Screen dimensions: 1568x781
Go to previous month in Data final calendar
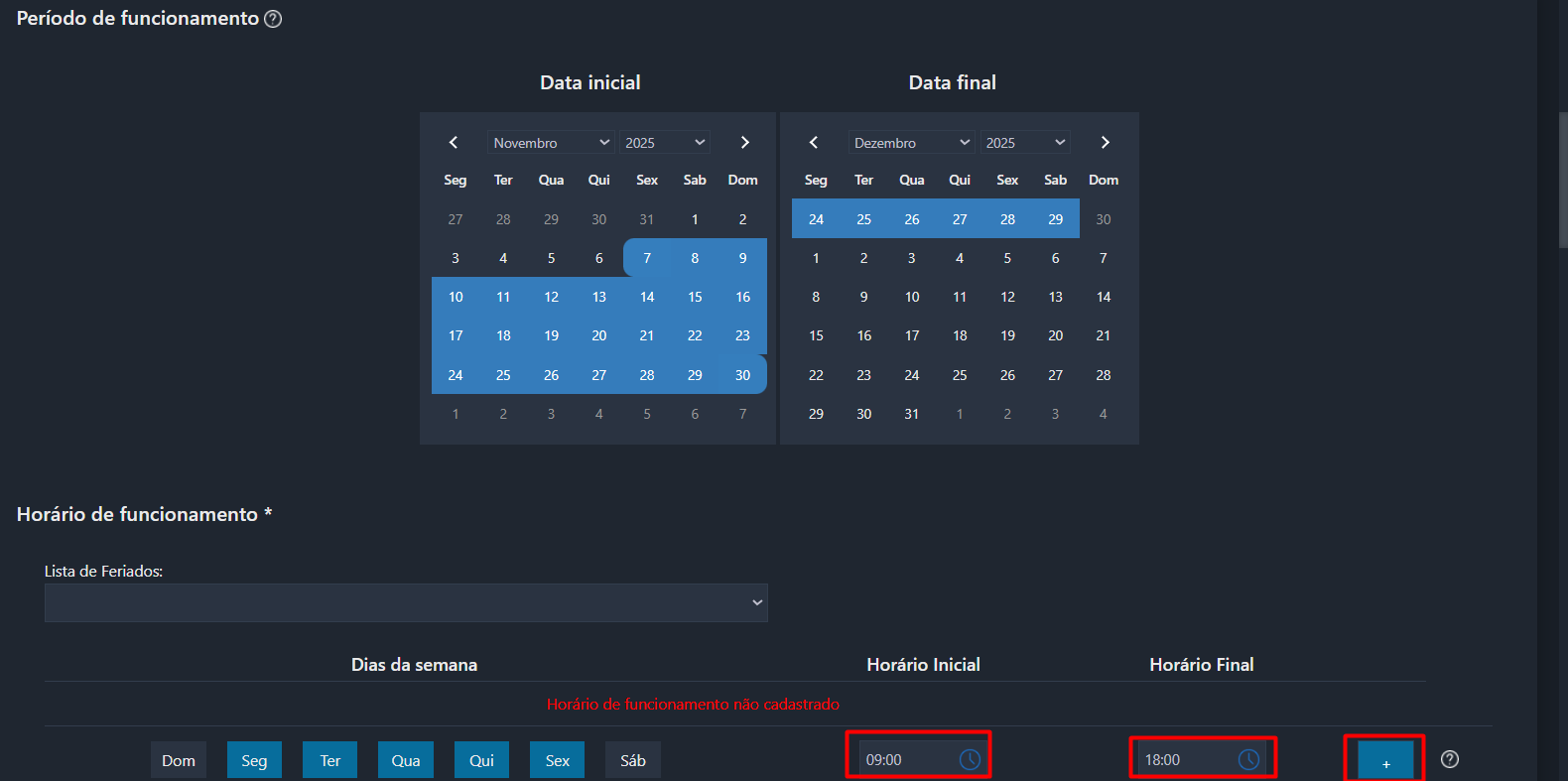click(x=814, y=143)
